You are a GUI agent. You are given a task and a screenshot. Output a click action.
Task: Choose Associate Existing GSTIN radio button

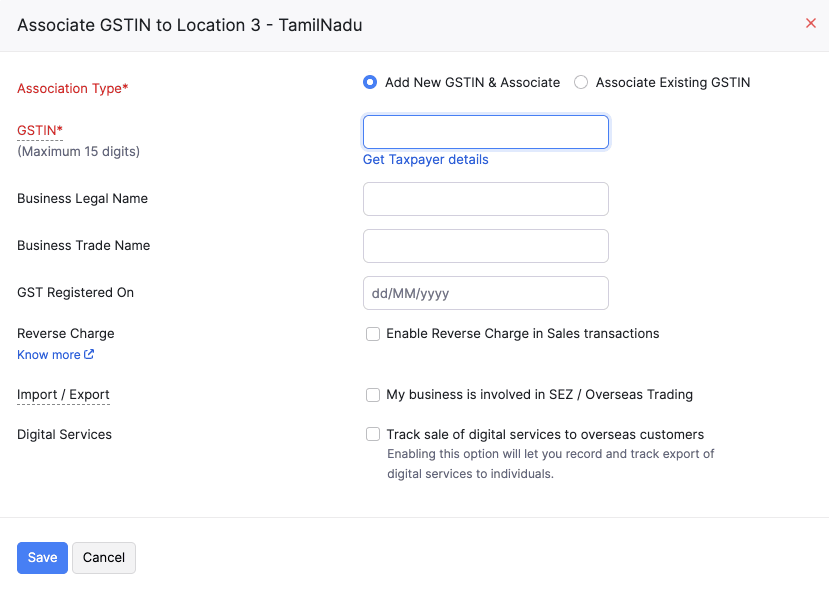point(581,82)
